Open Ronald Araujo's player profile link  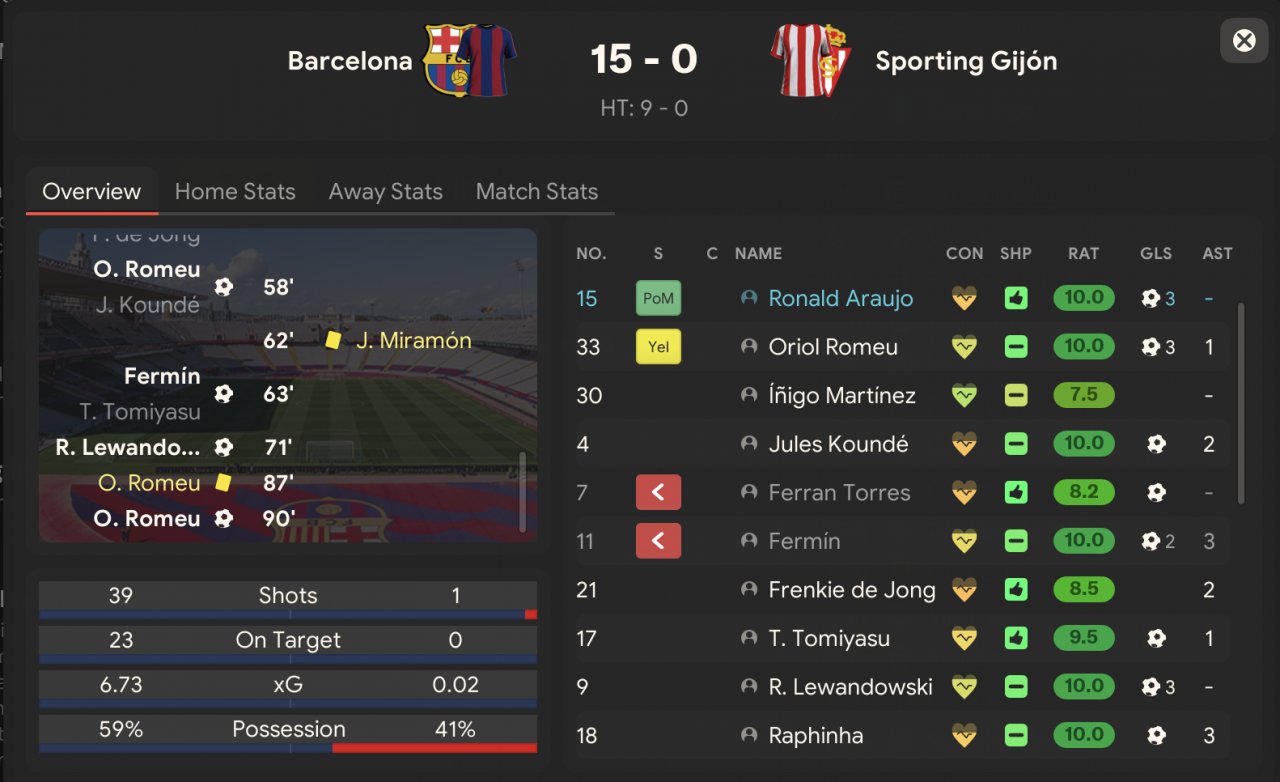click(x=840, y=298)
